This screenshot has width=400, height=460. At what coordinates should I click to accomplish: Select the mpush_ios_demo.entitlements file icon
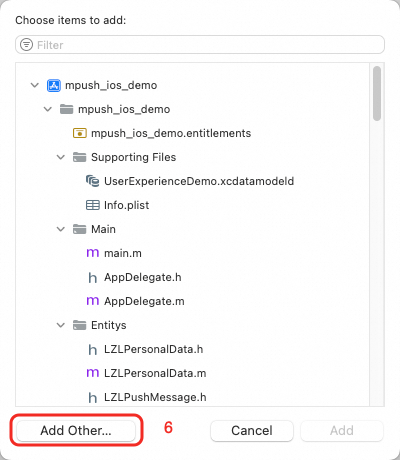(80, 133)
